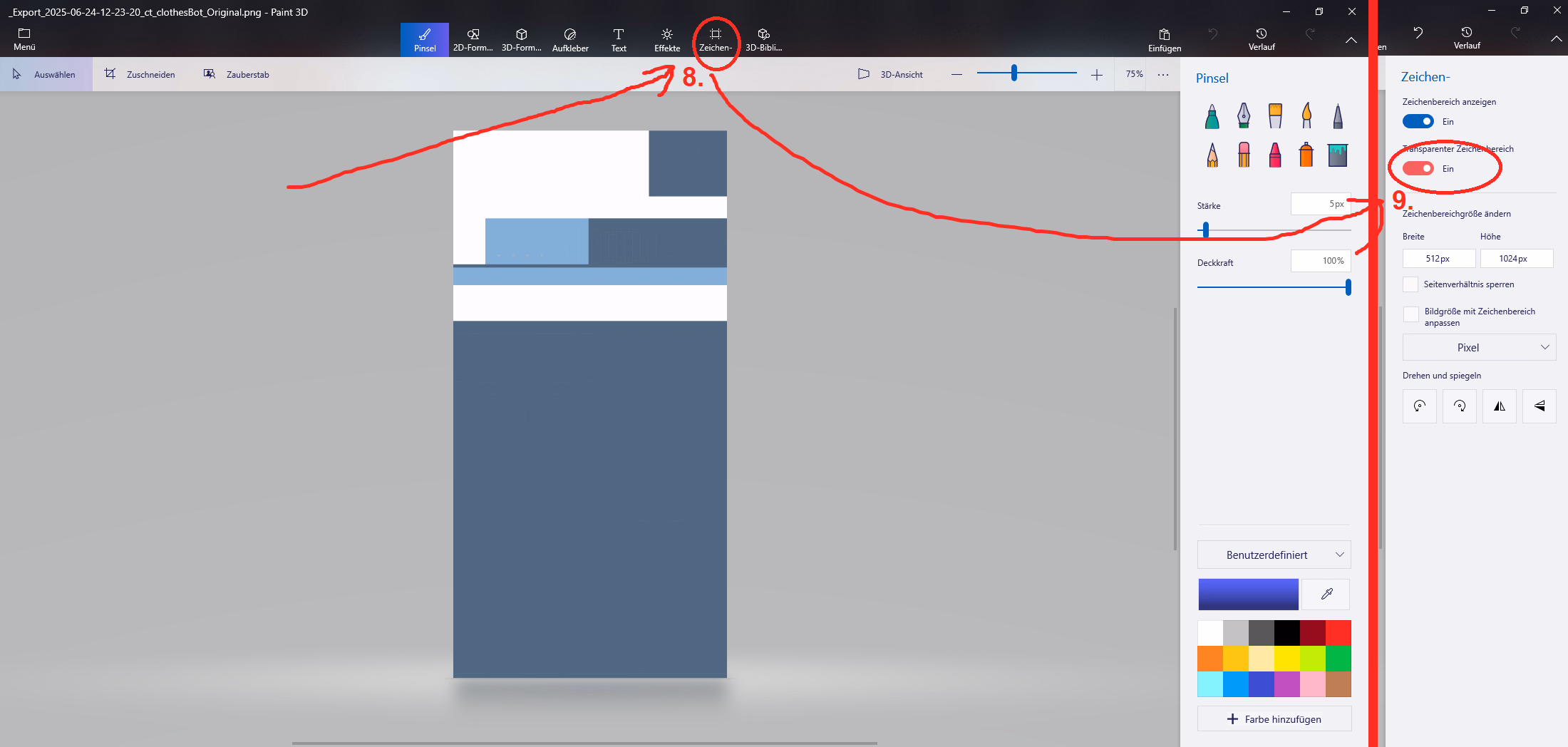Activate the Zauberstab magic select tool
Viewport: 1568px width, 747px height.
[237, 74]
